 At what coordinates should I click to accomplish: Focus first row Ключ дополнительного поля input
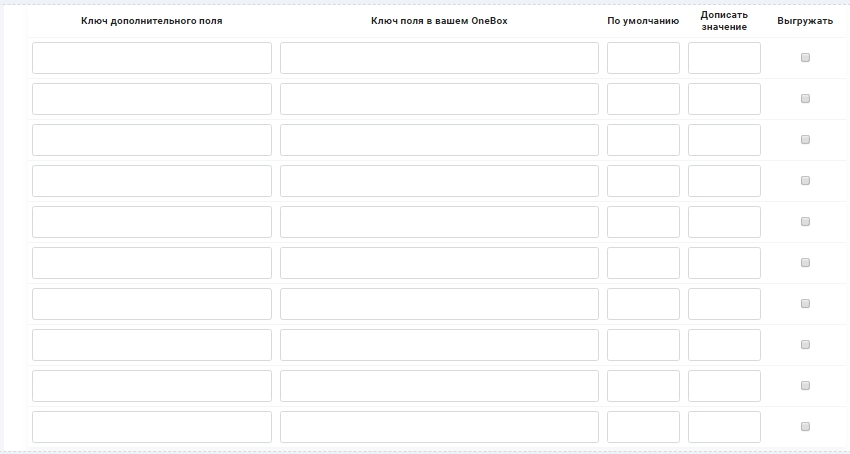click(x=152, y=58)
